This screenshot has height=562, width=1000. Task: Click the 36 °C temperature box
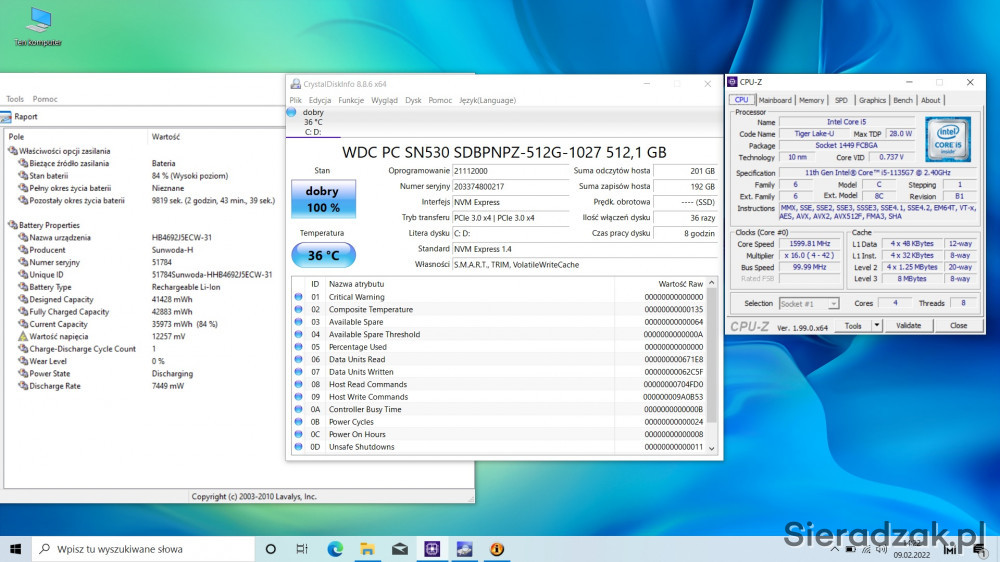323,255
